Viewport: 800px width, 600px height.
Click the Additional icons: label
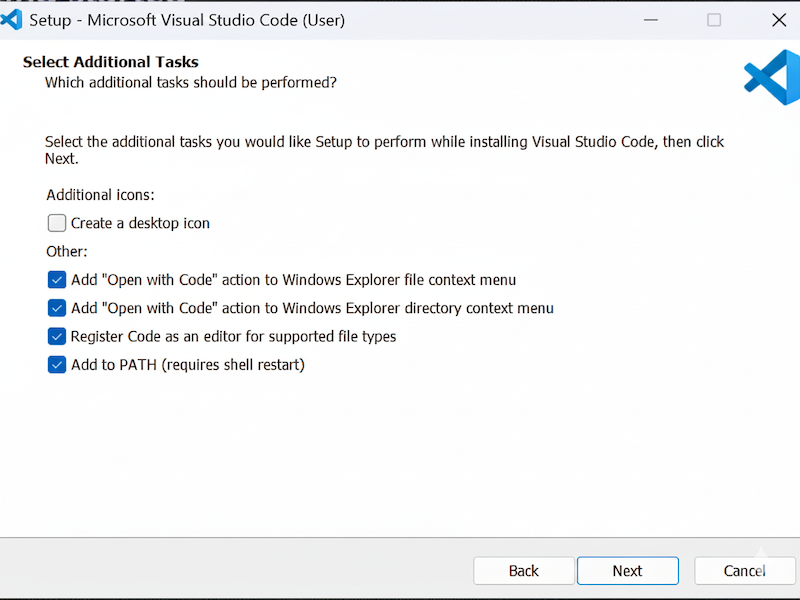tap(100, 195)
